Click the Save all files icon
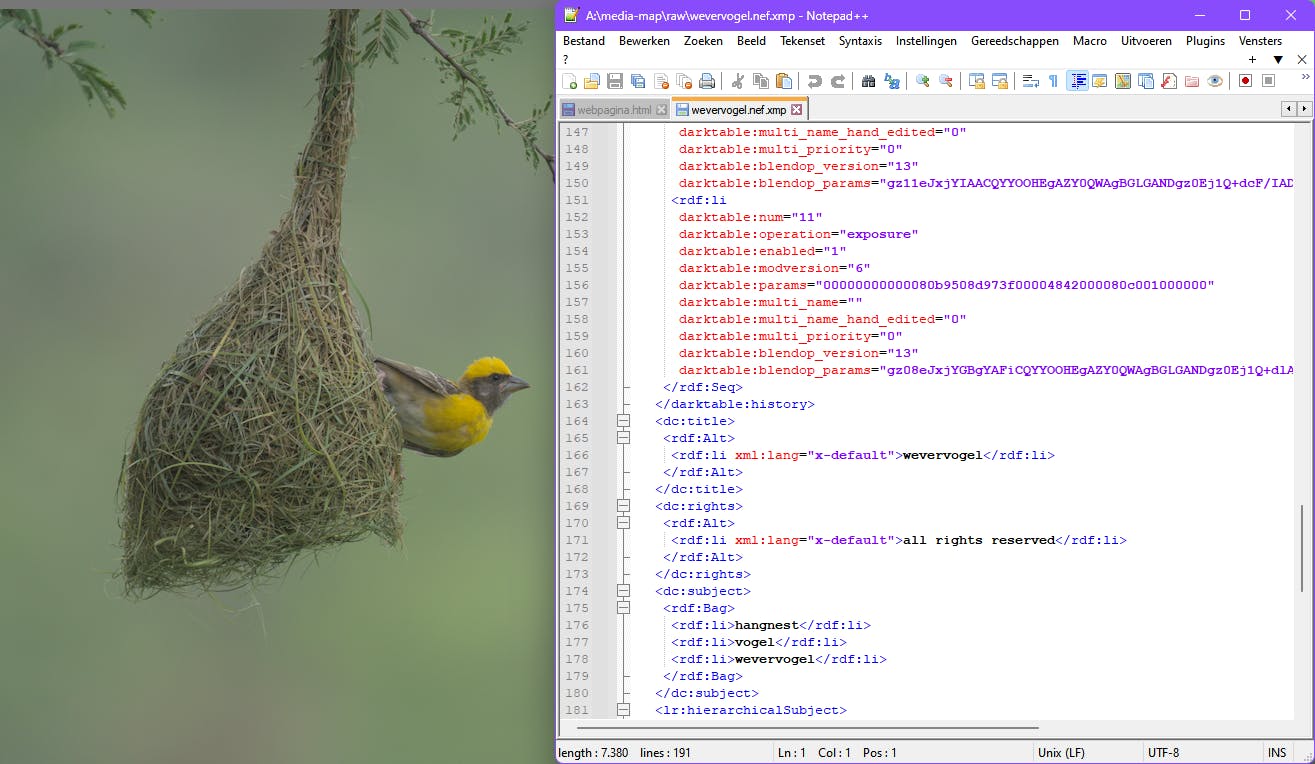This screenshot has height=764, width=1315. point(638,82)
